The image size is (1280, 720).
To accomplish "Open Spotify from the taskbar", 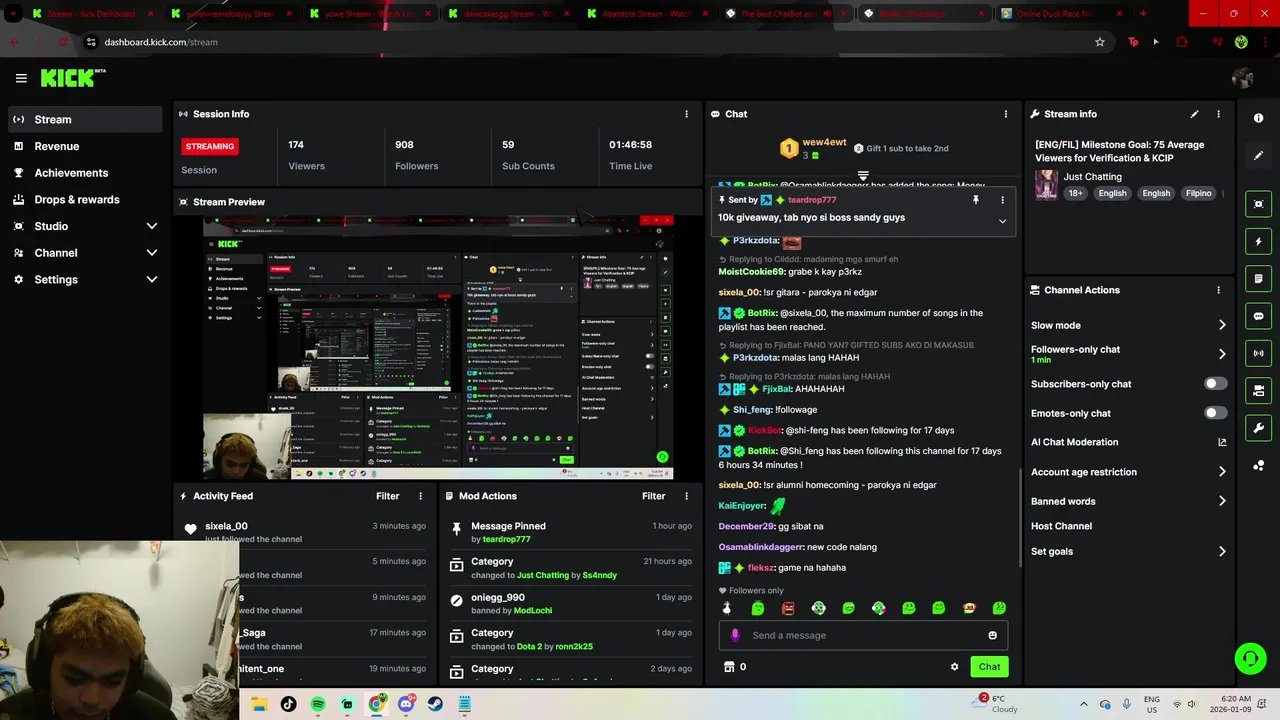I will coord(318,704).
